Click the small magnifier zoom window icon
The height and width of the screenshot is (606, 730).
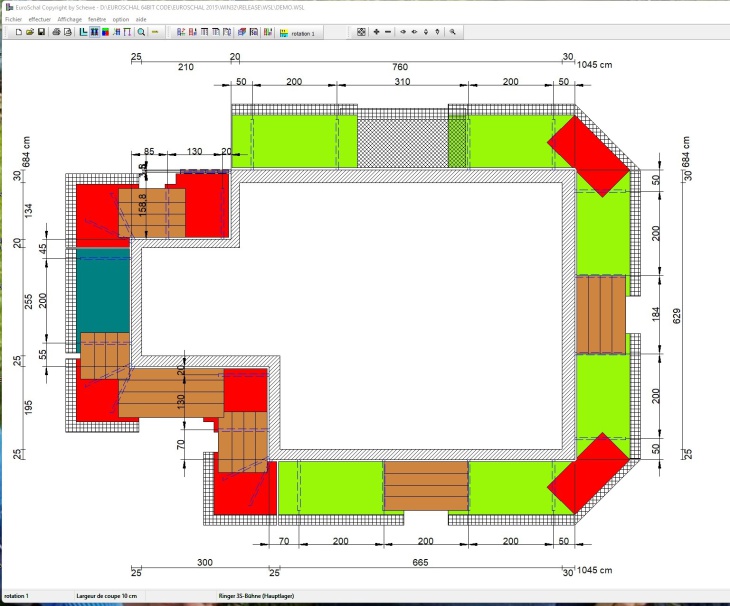pos(453,32)
